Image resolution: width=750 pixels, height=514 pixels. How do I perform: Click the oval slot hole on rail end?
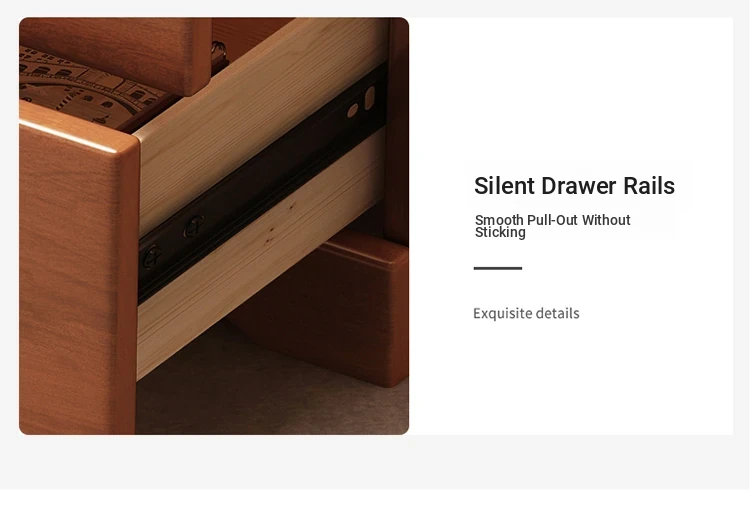(x=370, y=98)
